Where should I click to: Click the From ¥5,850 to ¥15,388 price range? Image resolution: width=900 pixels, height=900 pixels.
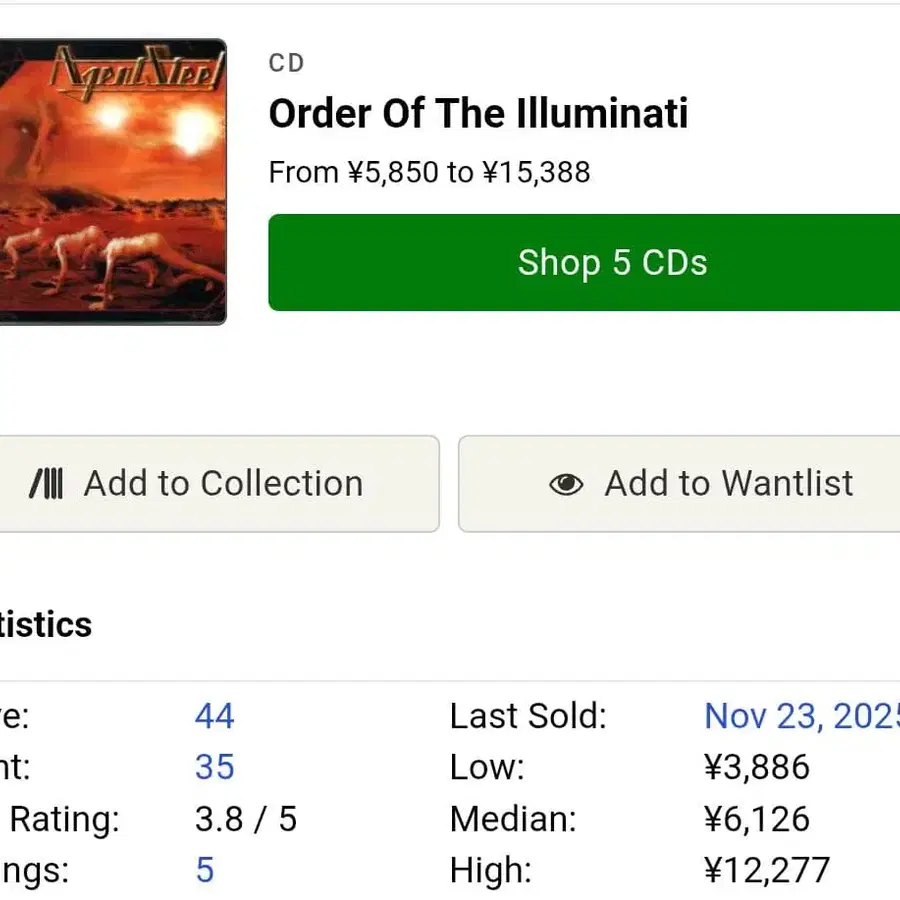429,172
